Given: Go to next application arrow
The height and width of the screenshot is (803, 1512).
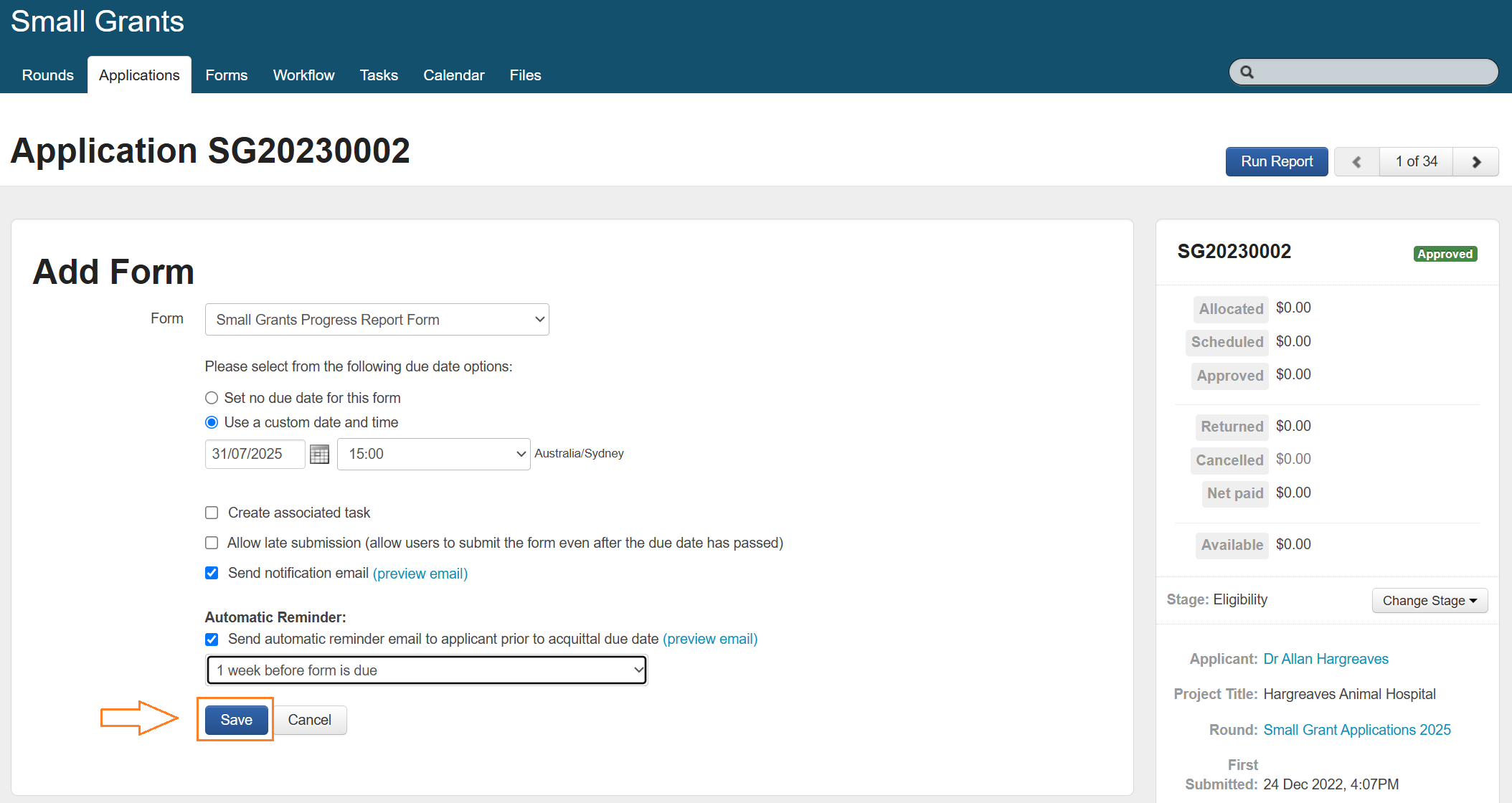Looking at the screenshot, I should 1476,162.
